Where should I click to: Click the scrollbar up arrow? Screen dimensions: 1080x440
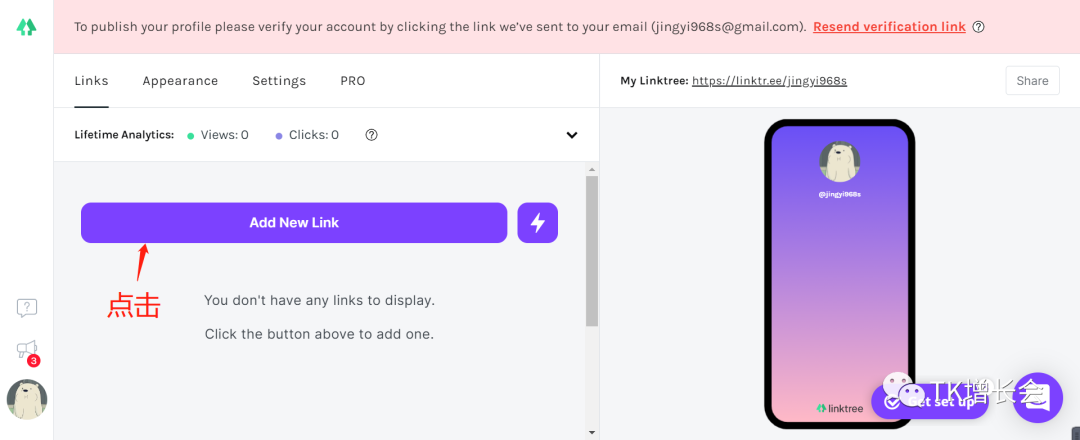click(592, 169)
